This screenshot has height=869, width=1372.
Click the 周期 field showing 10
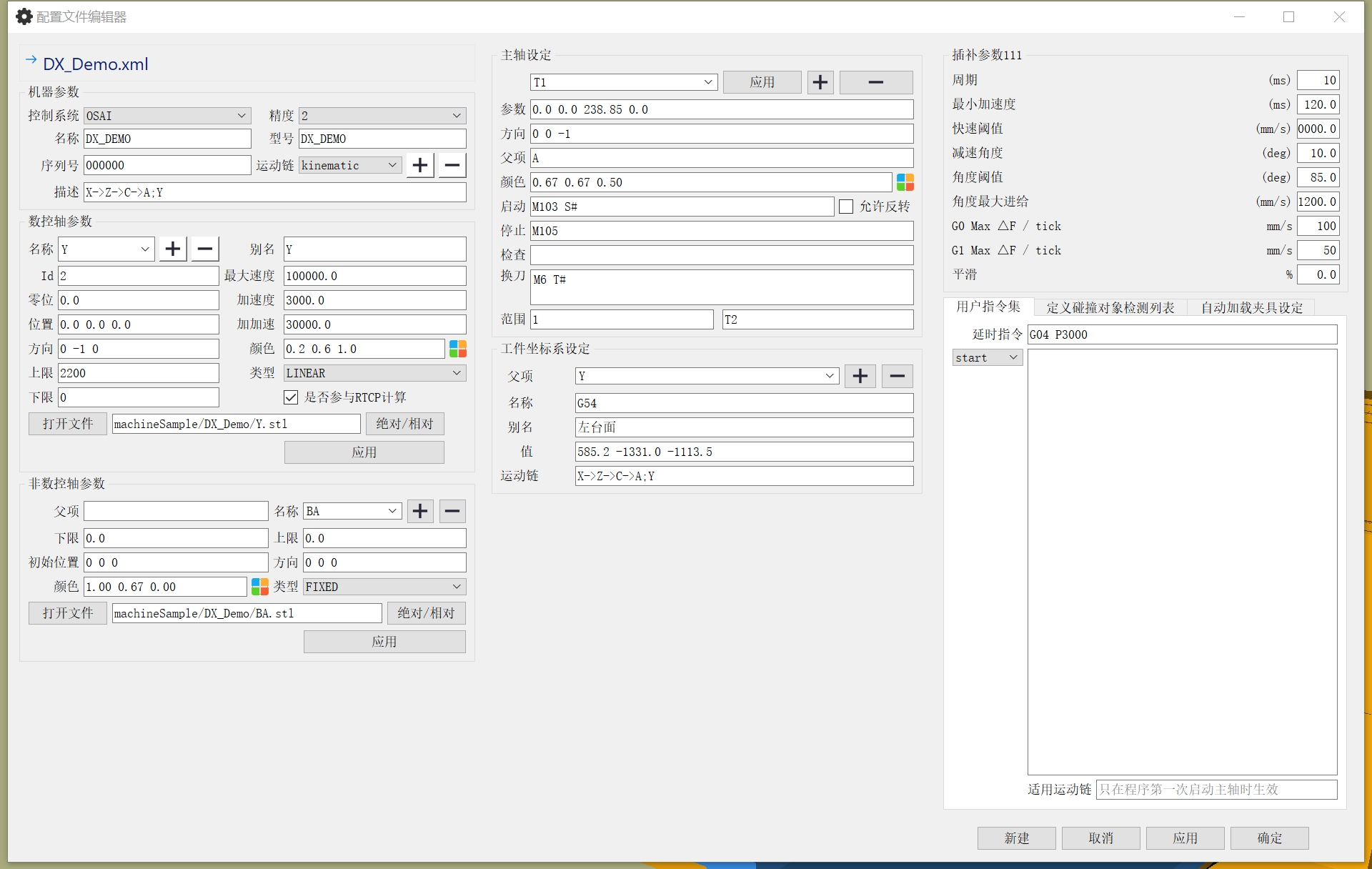tap(1318, 80)
